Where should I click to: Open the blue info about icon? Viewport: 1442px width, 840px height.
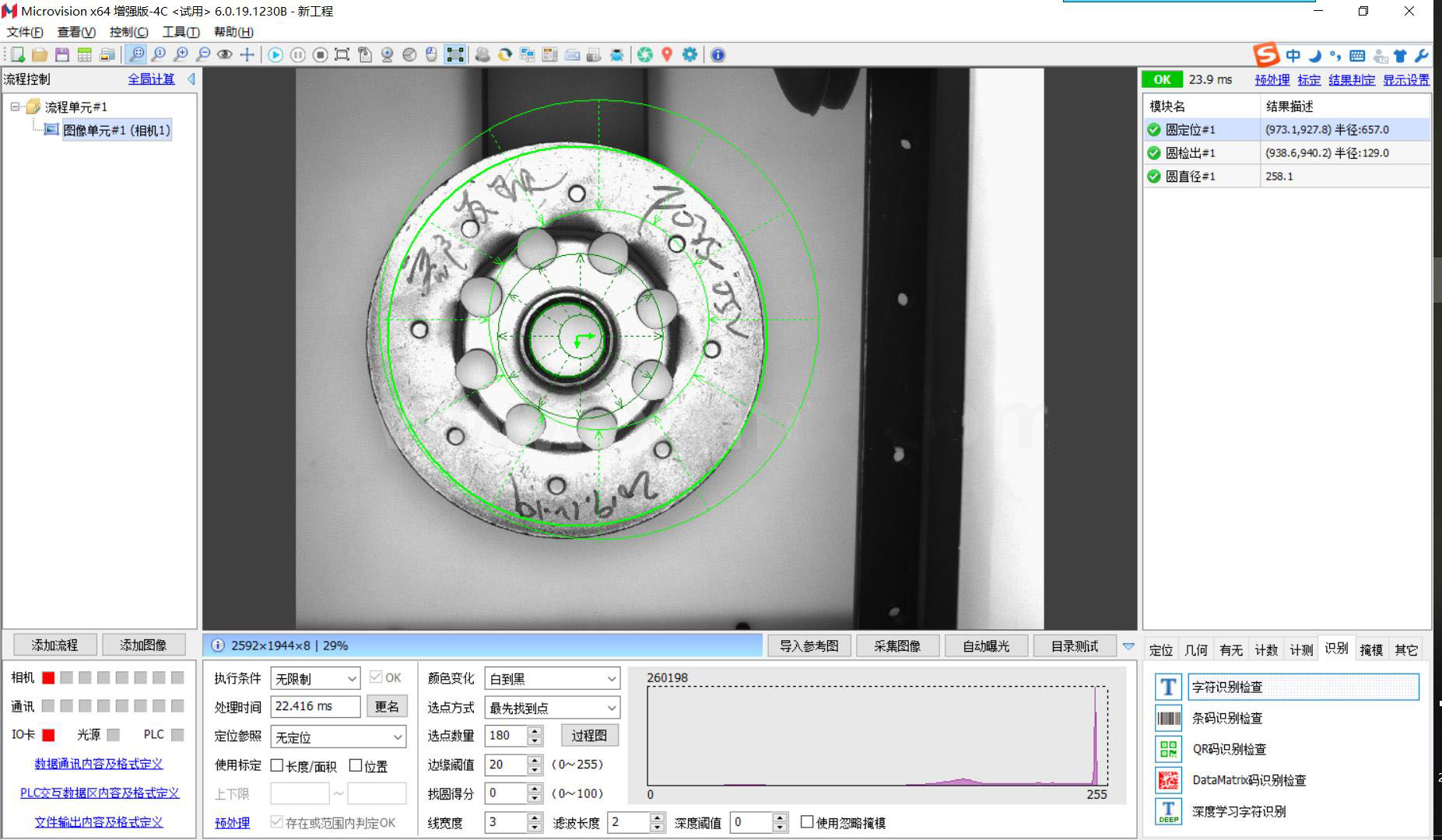tap(718, 54)
